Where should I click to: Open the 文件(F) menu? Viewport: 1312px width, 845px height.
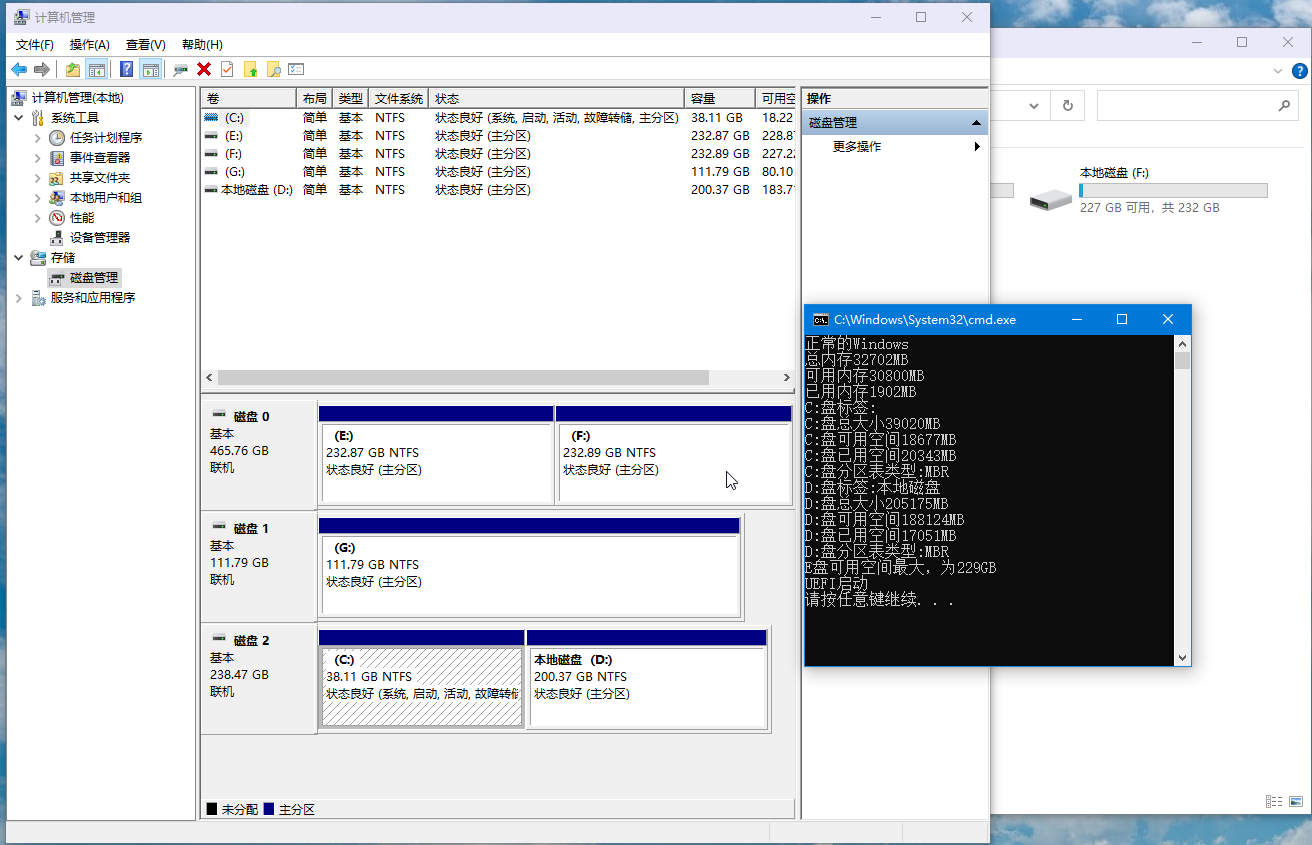point(35,45)
